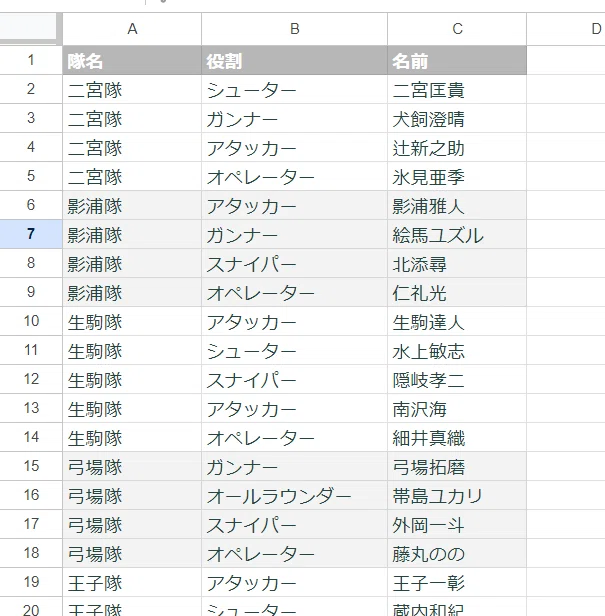Select シューター in row 2
This screenshot has width=605, height=616.
point(294,89)
